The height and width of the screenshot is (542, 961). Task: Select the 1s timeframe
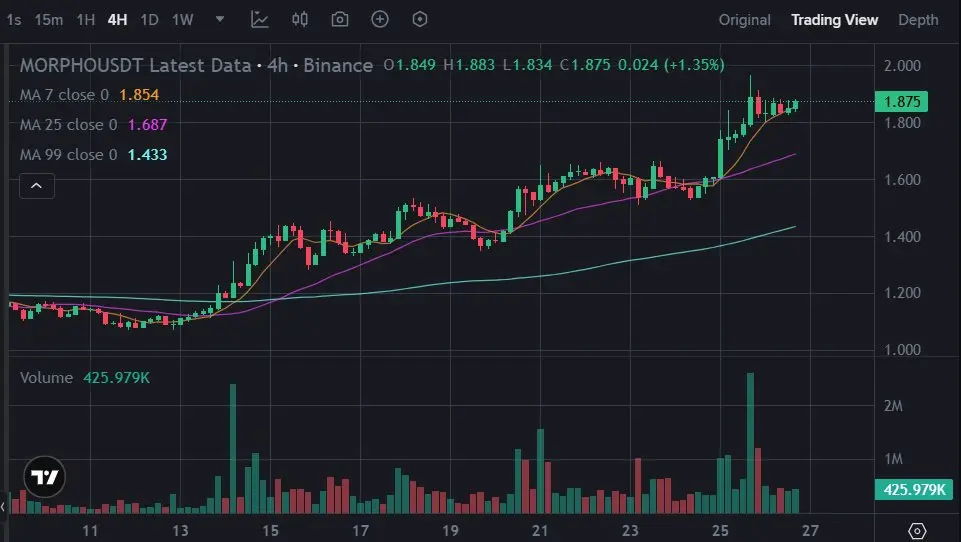pyautogui.click(x=13, y=20)
